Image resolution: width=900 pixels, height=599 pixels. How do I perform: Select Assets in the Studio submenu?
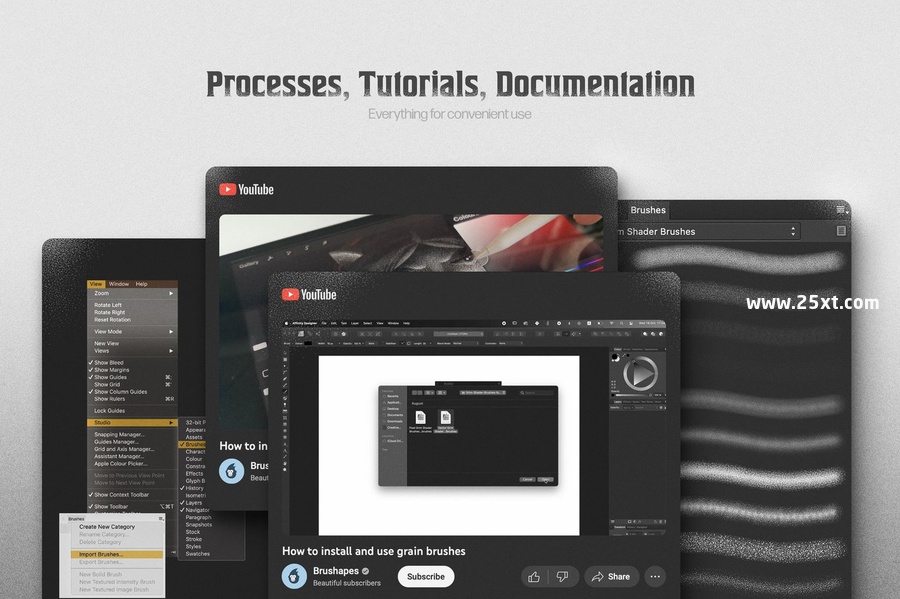194,437
